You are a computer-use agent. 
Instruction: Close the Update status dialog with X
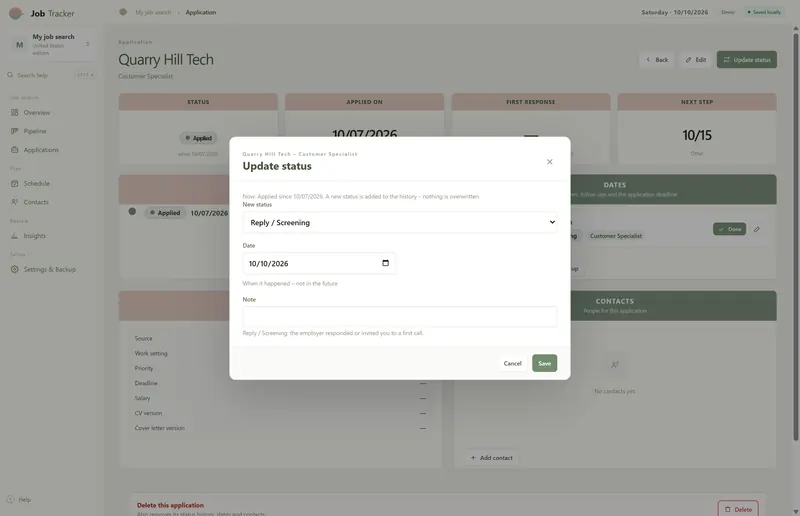pyautogui.click(x=549, y=162)
